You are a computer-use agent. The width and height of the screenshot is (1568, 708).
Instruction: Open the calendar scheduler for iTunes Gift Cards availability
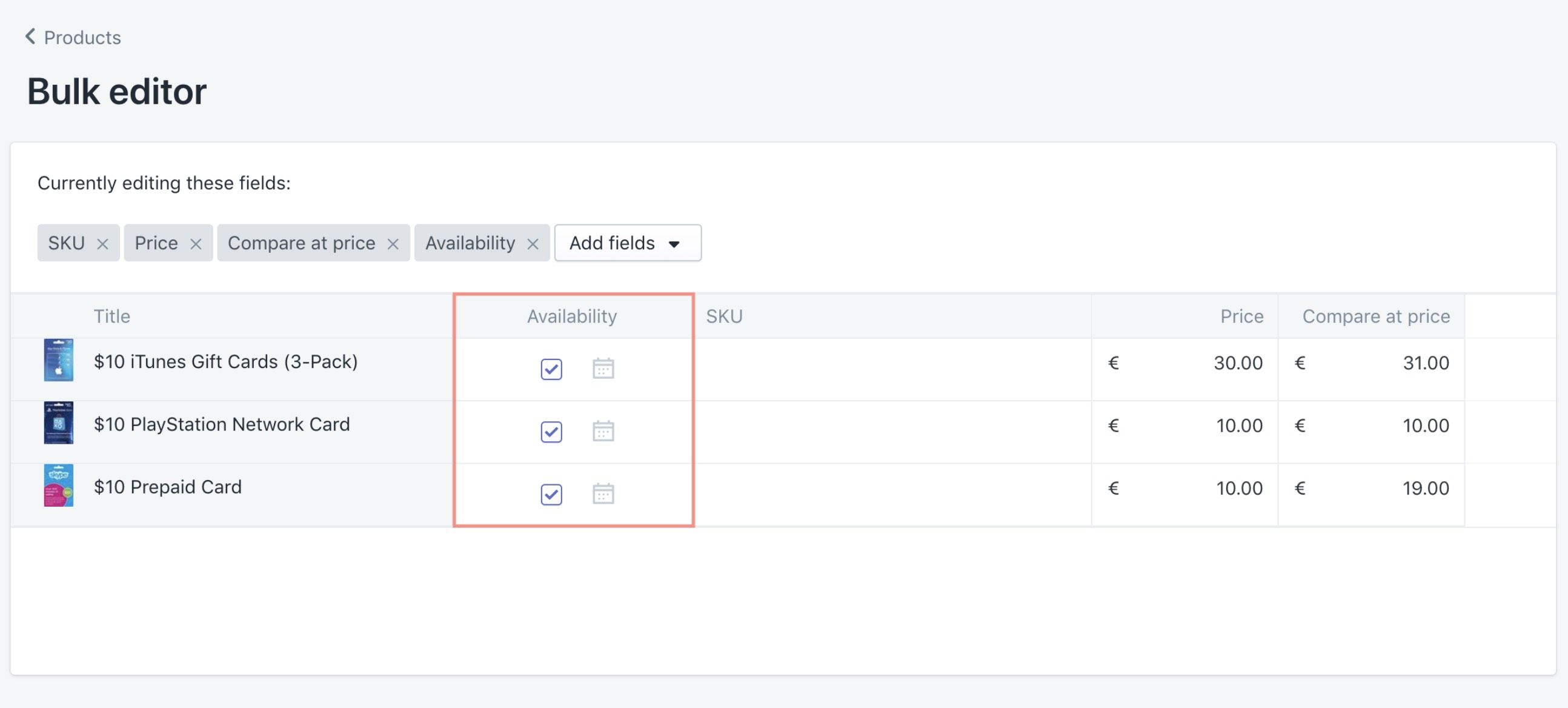tap(603, 369)
